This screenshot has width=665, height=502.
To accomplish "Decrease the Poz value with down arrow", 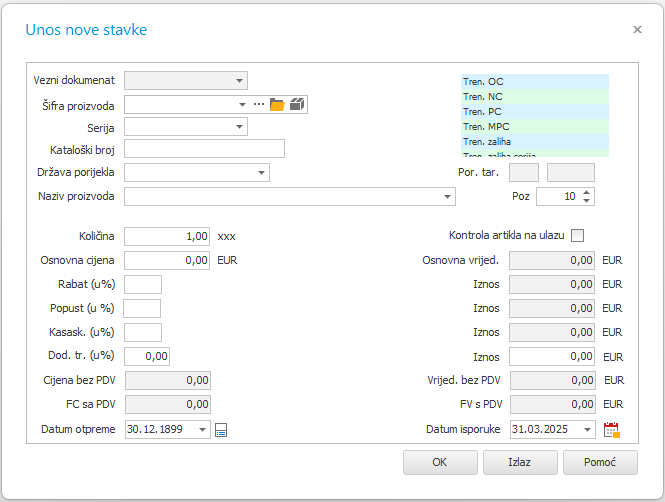I will coord(586,200).
